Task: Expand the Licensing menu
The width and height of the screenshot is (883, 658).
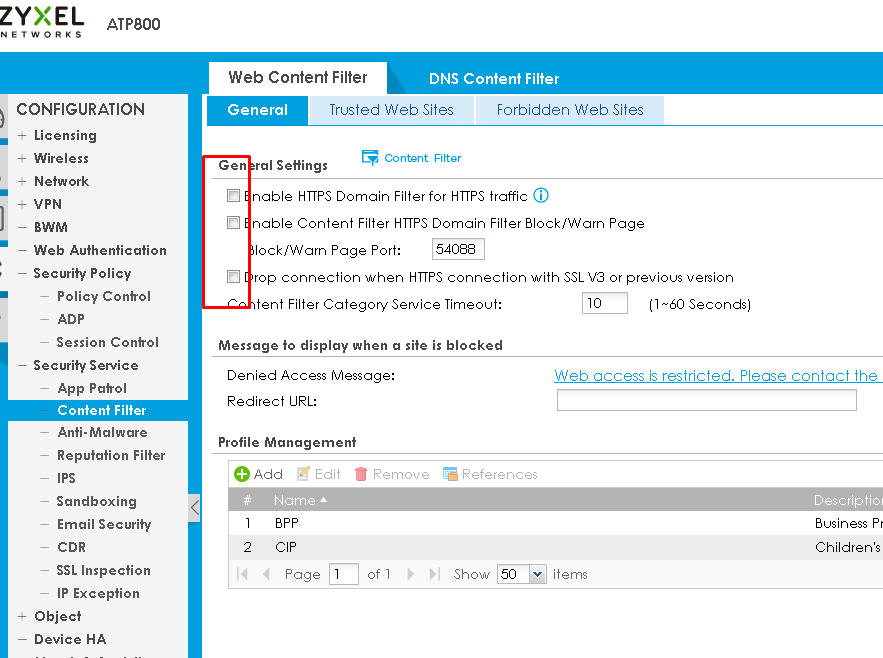Action: [x=22, y=135]
